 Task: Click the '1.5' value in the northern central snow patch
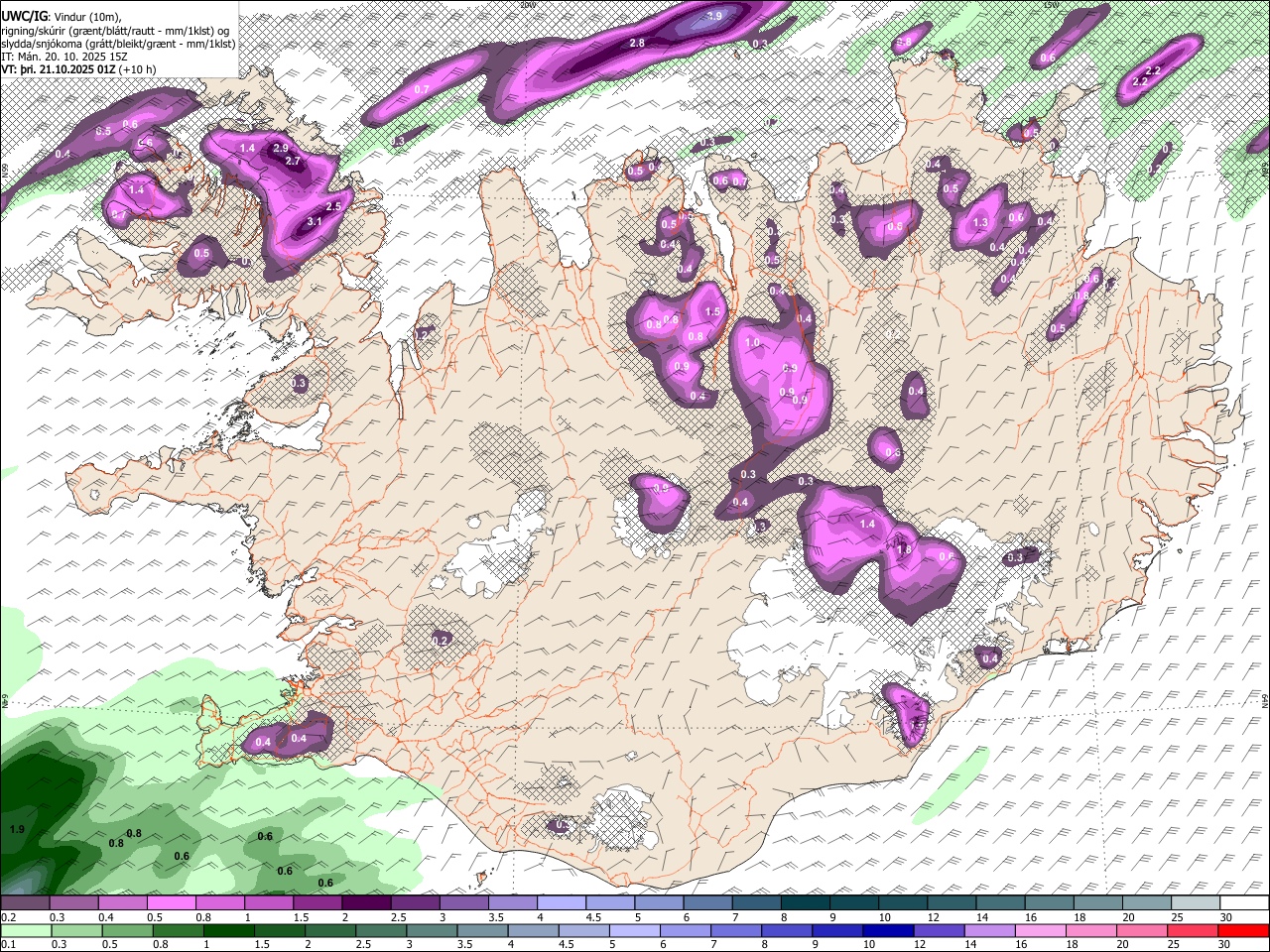click(x=711, y=311)
